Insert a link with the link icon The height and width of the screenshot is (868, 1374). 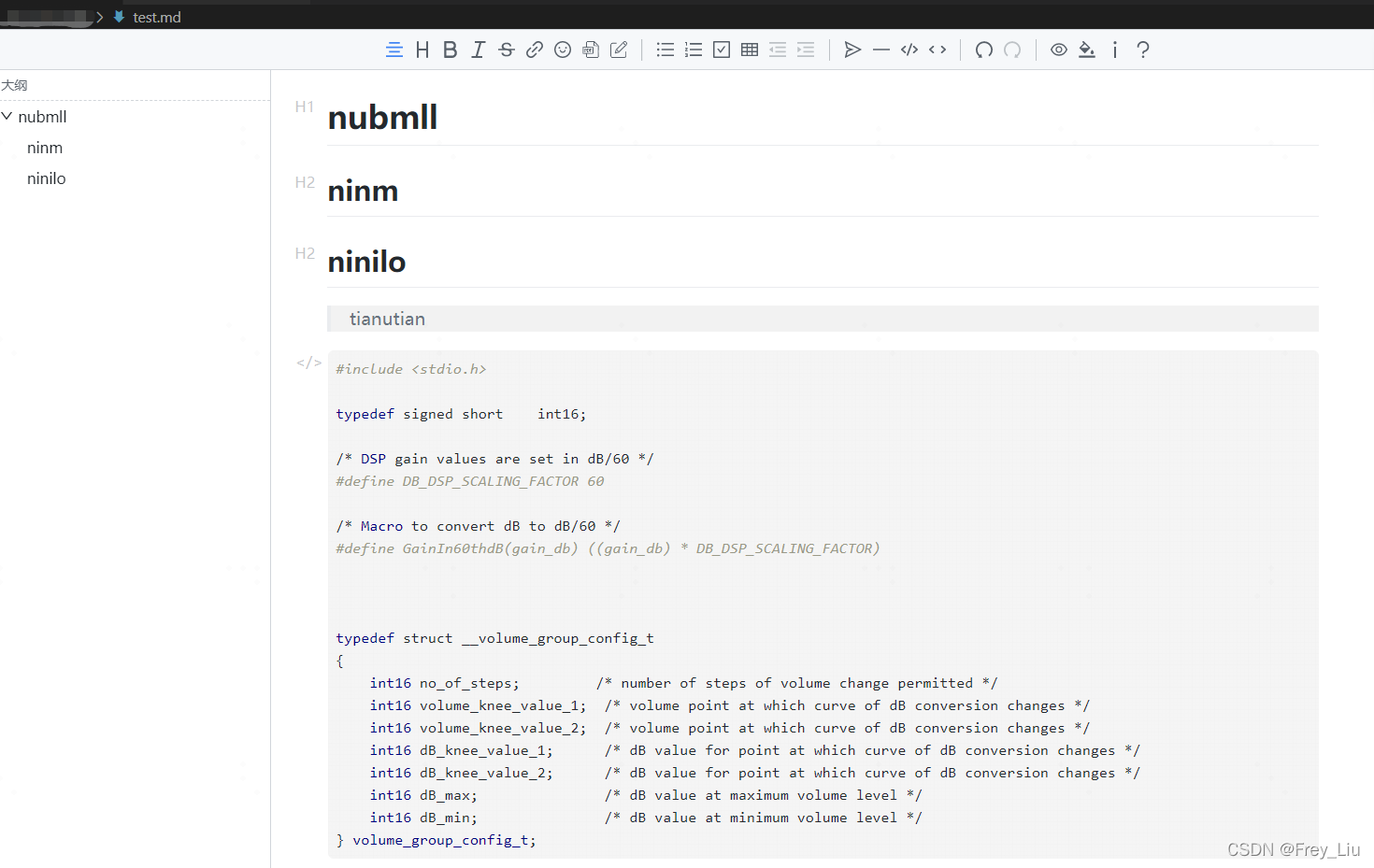tap(534, 50)
